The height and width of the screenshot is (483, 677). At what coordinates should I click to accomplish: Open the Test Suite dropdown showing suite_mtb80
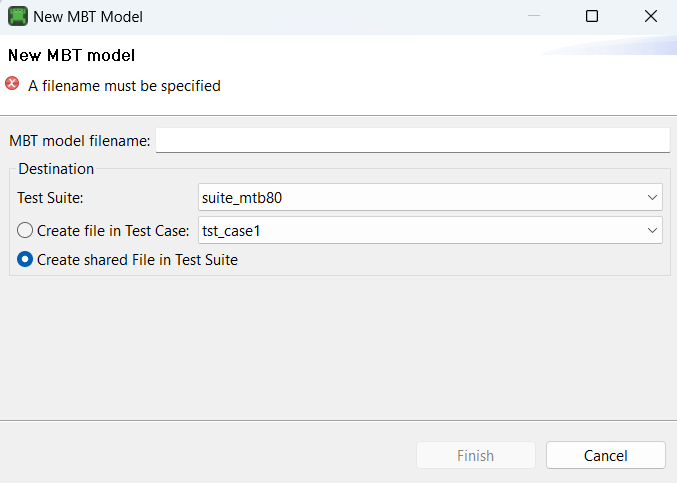point(430,197)
